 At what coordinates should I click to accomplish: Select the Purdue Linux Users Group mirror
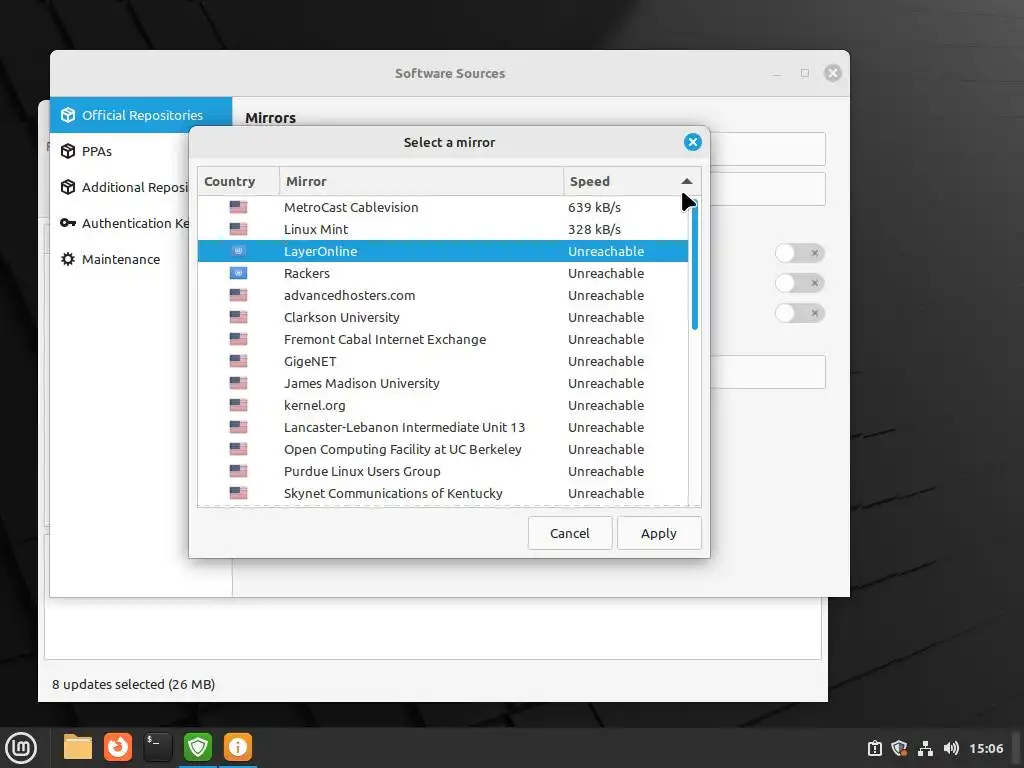(443, 472)
